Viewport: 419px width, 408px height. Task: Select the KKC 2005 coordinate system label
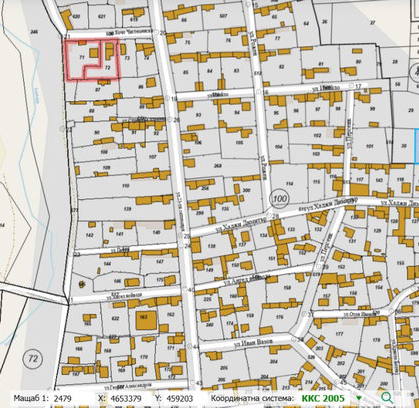(323, 398)
